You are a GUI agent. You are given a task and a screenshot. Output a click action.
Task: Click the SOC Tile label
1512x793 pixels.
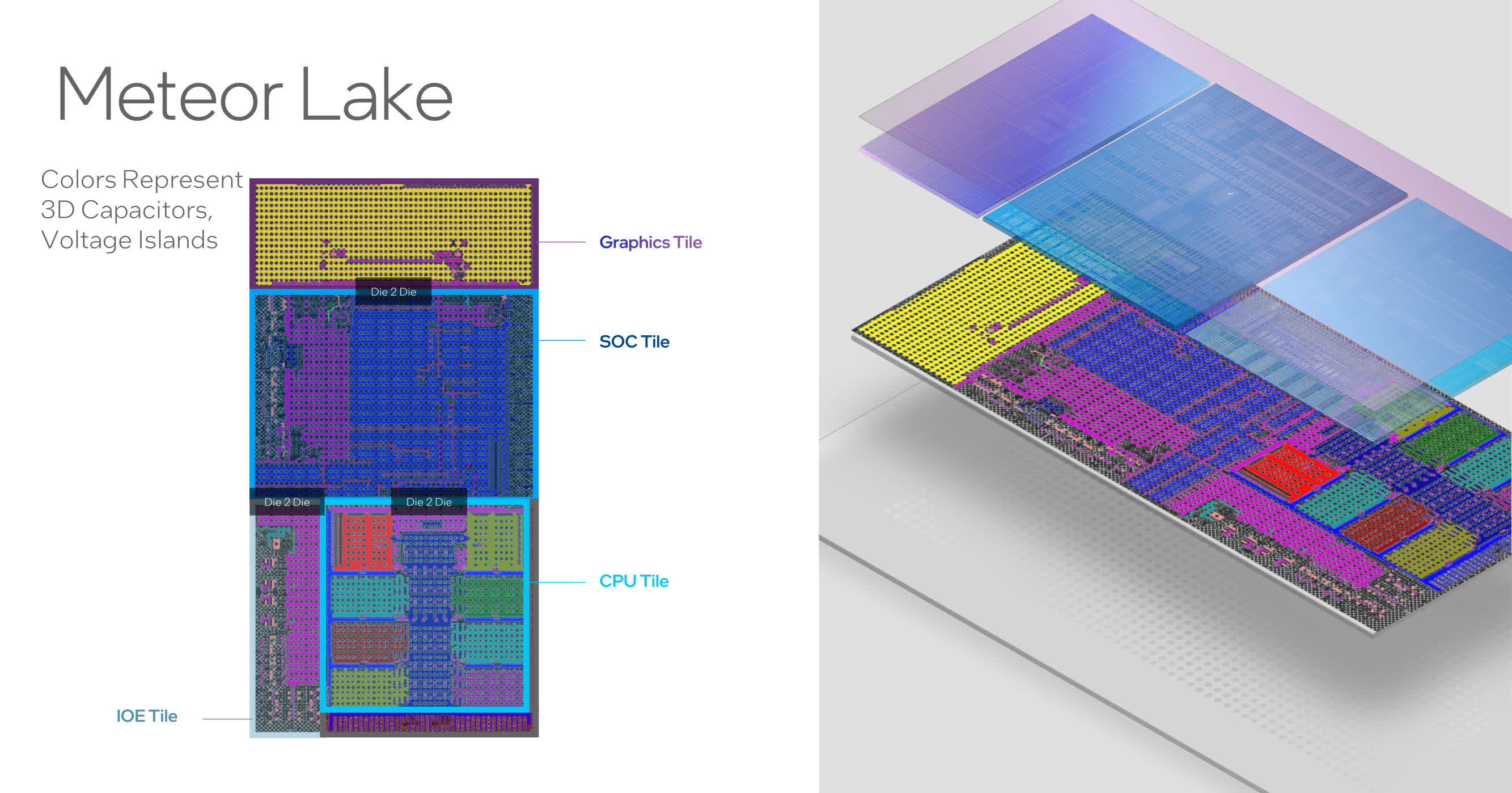tap(634, 341)
